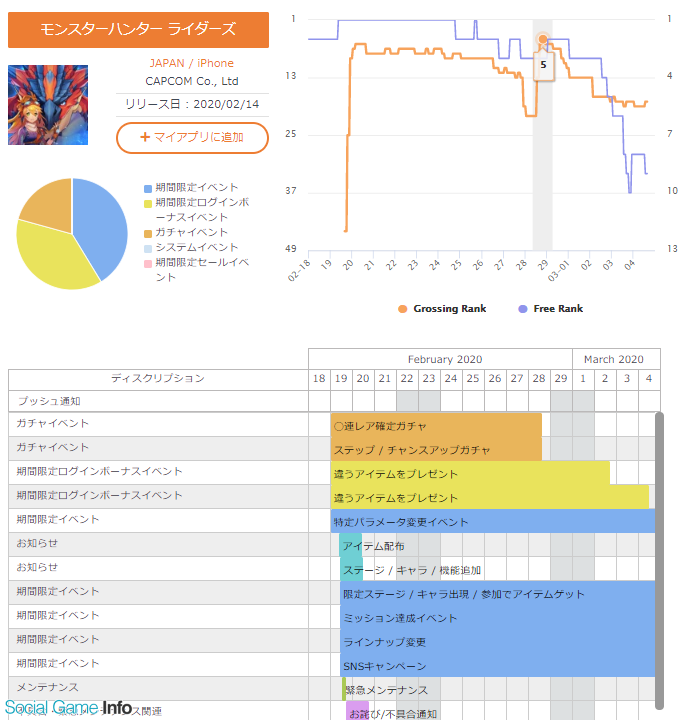685x720 pixels.
Task: Click the 緊急メンテナンス bar
Action: [x=344, y=689]
